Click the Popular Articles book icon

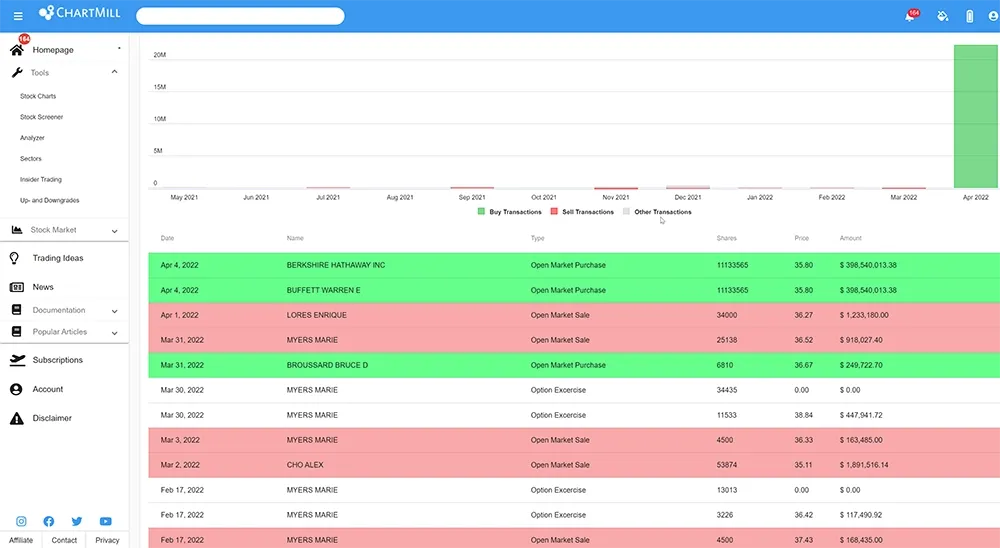pos(17,332)
